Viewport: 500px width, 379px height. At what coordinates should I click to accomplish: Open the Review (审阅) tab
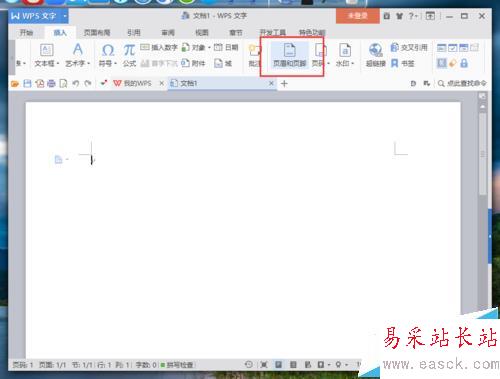(x=168, y=33)
